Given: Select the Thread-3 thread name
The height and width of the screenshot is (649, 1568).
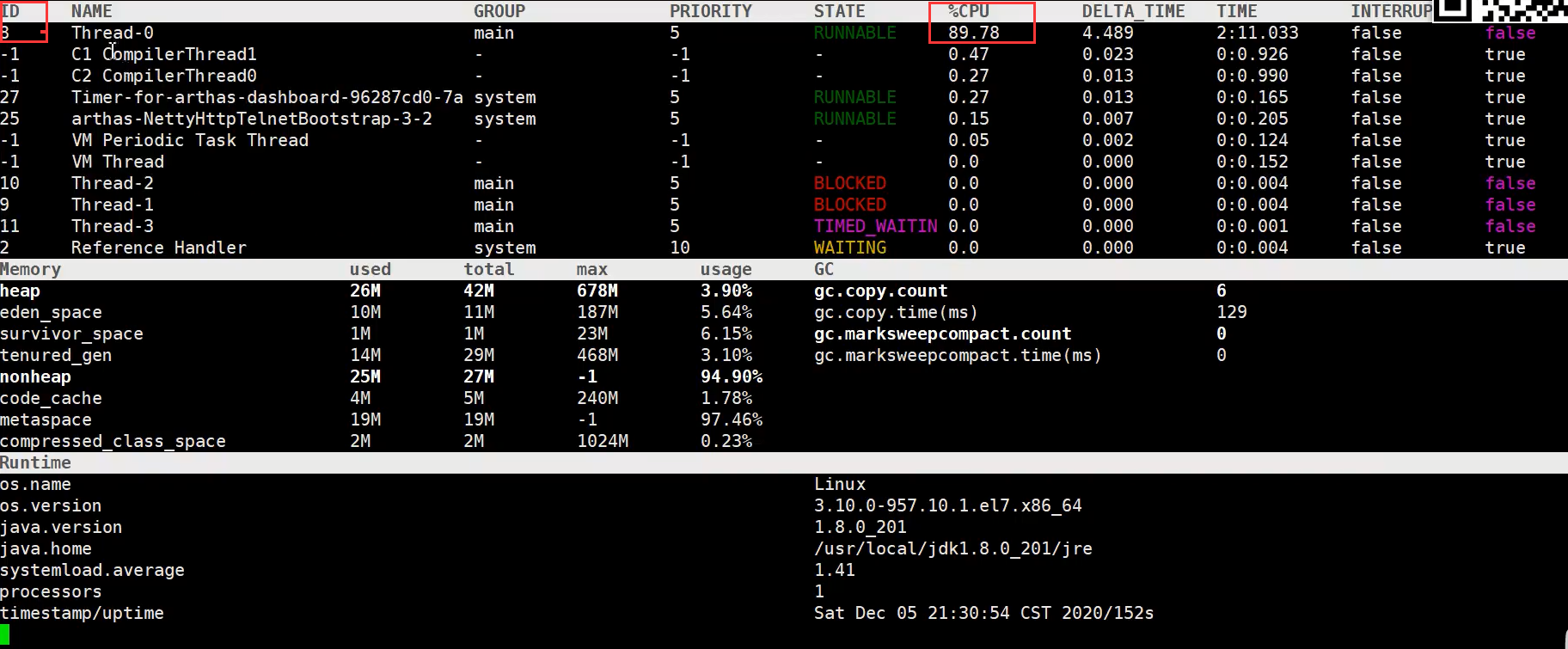Looking at the screenshot, I should (x=112, y=226).
